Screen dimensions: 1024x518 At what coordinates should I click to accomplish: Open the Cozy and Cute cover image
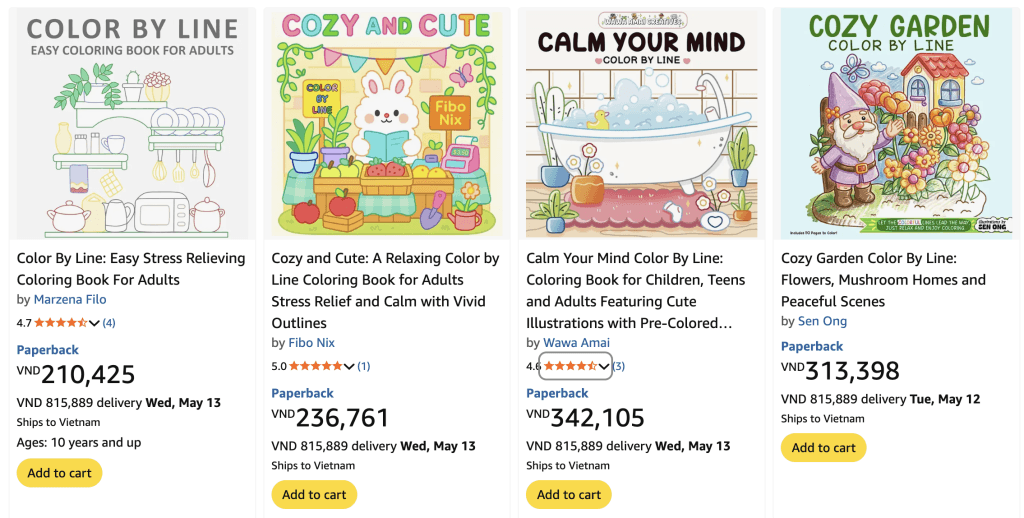pos(386,123)
